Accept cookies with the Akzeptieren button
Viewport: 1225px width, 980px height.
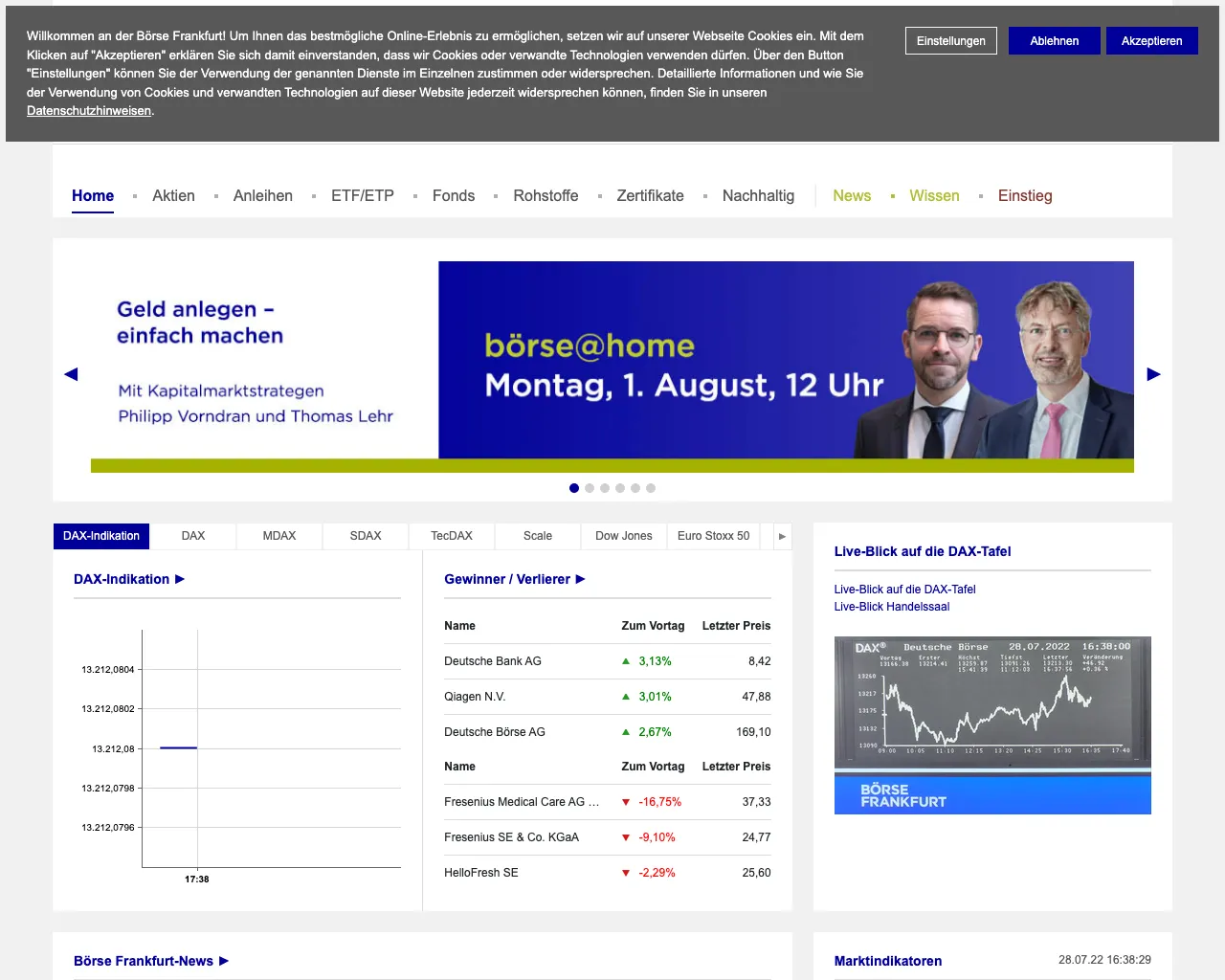coord(1151,40)
